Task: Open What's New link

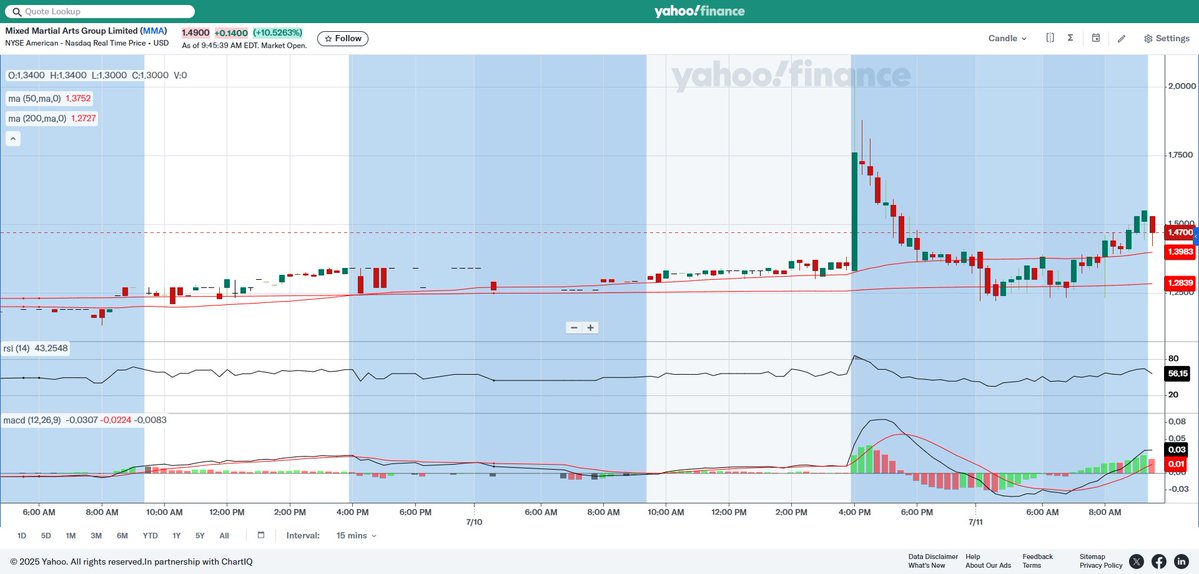Action: (x=927, y=566)
